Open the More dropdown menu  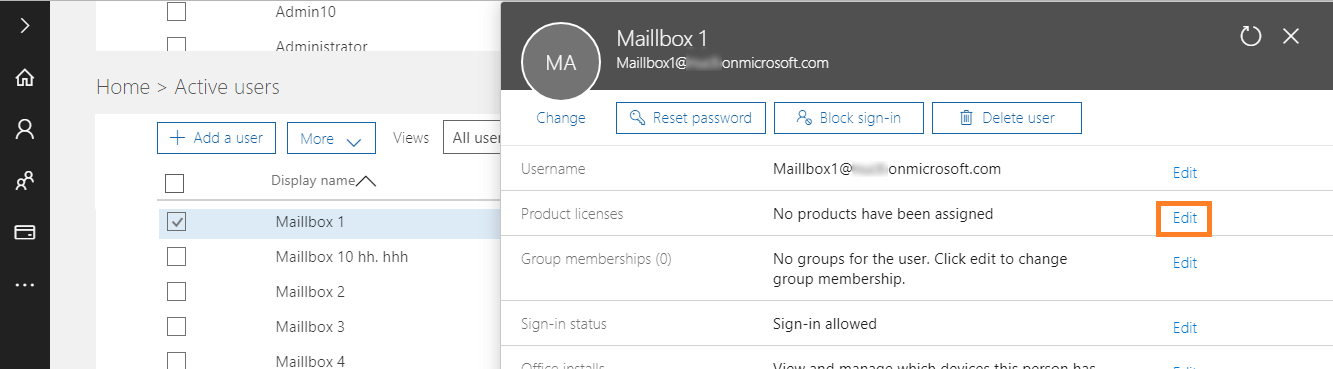(x=331, y=138)
